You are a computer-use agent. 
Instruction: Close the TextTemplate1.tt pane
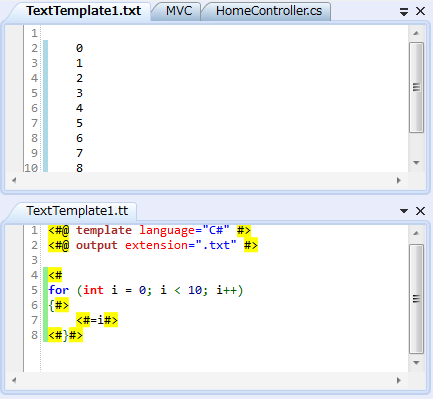pyautogui.click(x=420, y=211)
